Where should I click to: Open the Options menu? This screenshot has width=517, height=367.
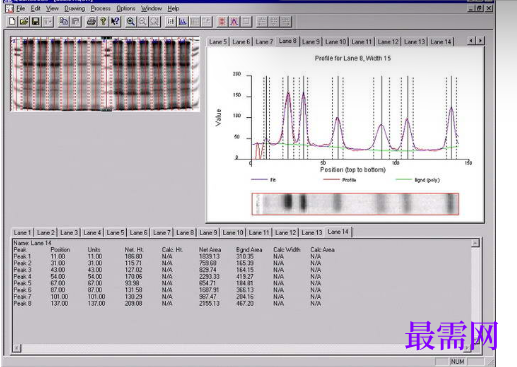126,8
